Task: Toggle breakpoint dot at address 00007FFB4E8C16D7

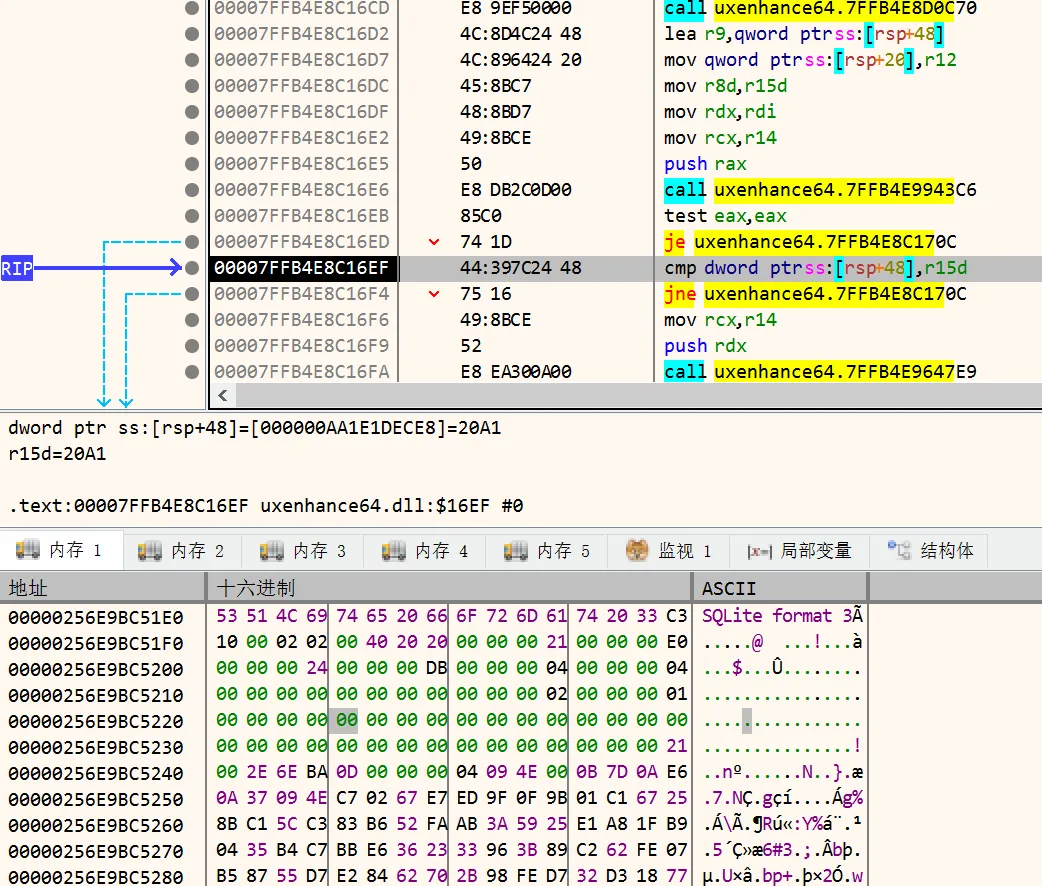Action: click(x=192, y=60)
